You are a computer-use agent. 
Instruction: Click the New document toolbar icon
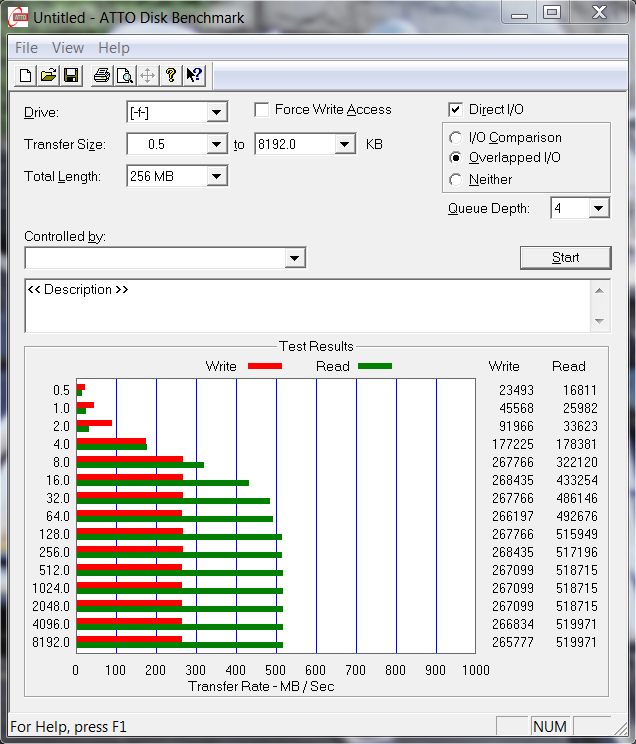coord(25,76)
